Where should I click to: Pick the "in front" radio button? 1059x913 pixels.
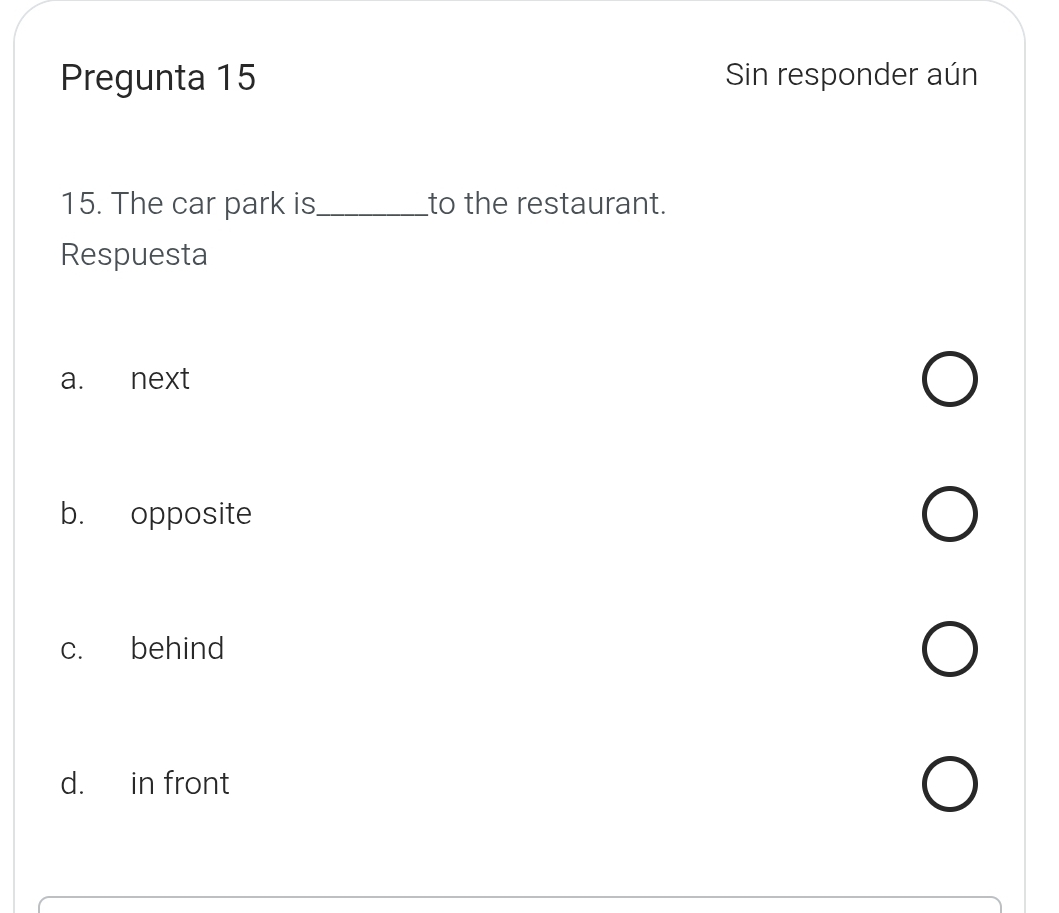948,784
